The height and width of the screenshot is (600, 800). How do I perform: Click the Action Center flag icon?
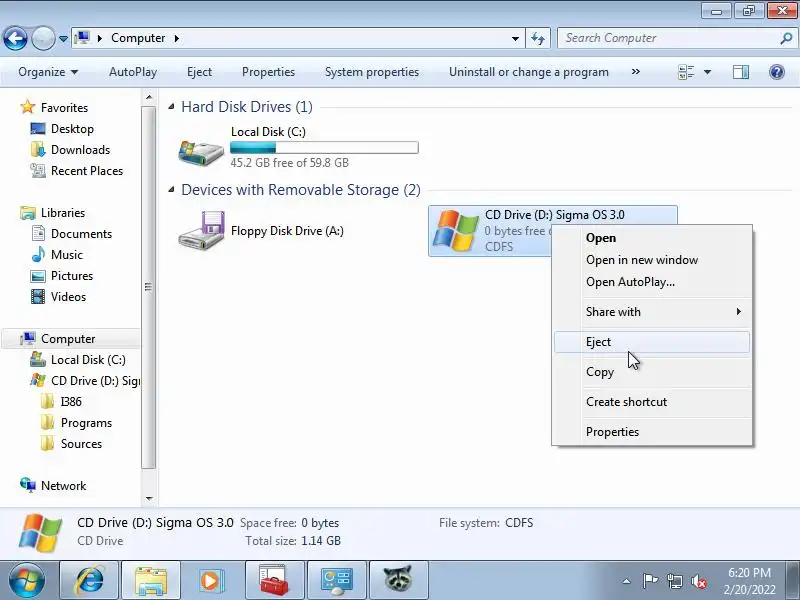649,581
